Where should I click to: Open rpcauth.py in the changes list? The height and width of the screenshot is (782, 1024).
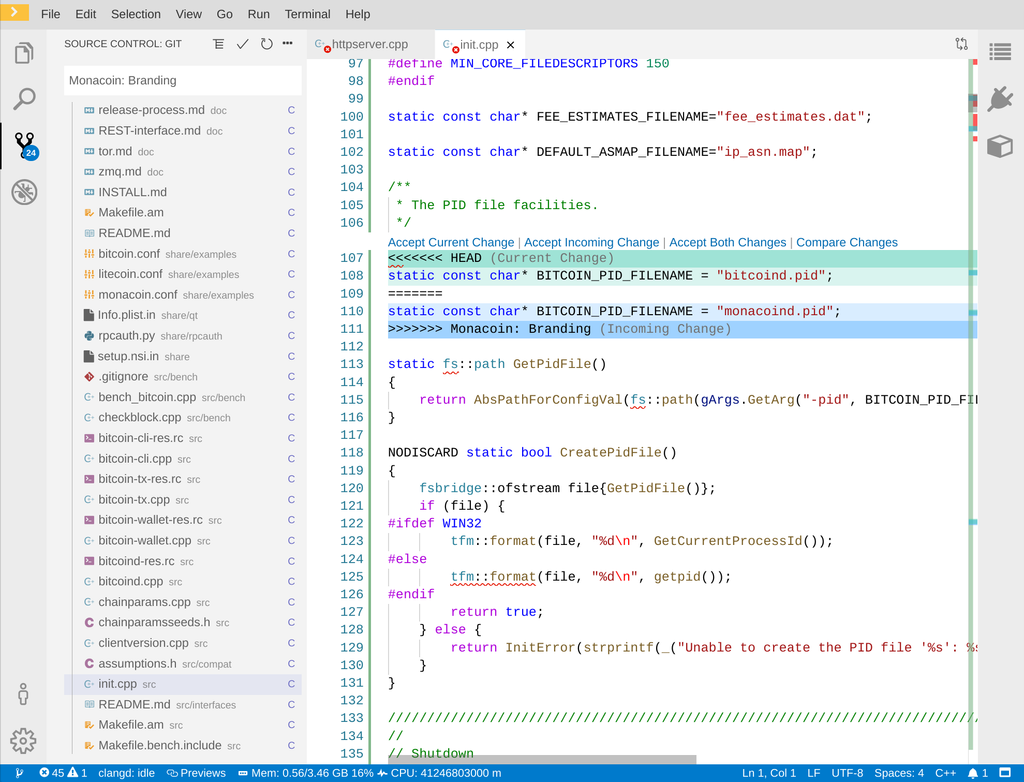click(x=183, y=336)
